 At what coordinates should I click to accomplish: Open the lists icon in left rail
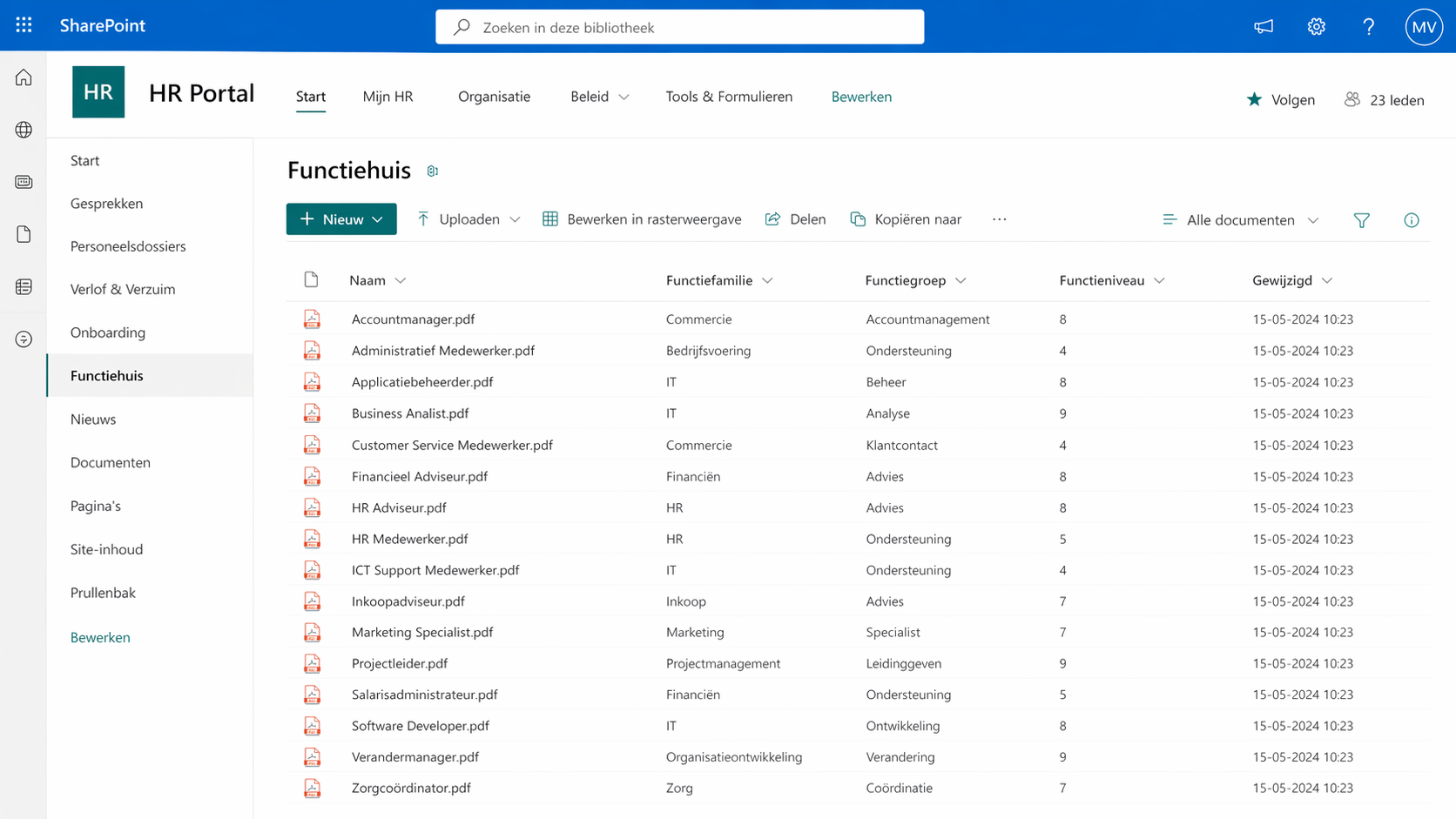(24, 286)
